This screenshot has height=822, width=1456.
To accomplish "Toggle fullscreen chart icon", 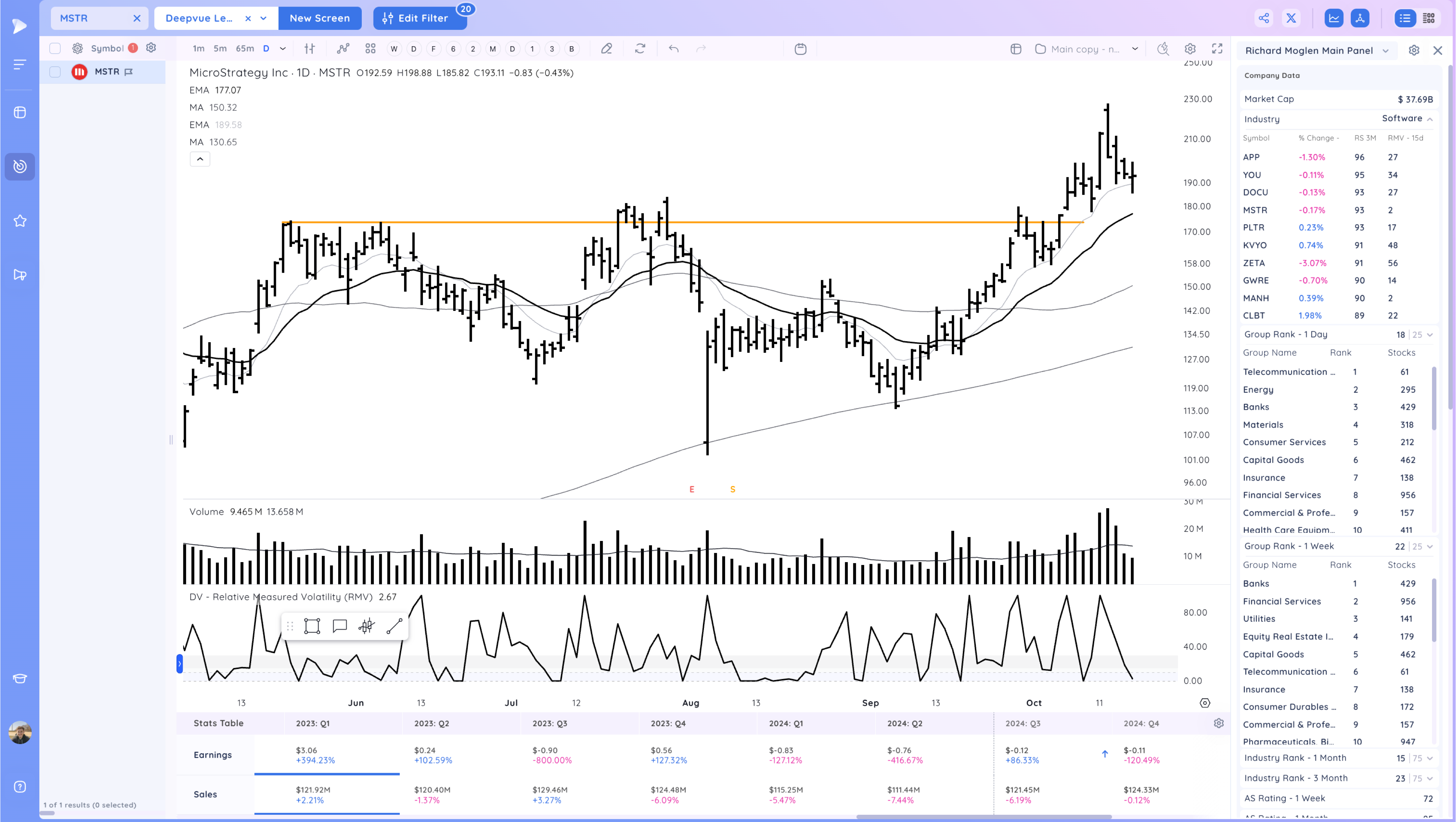I will (1217, 49).
